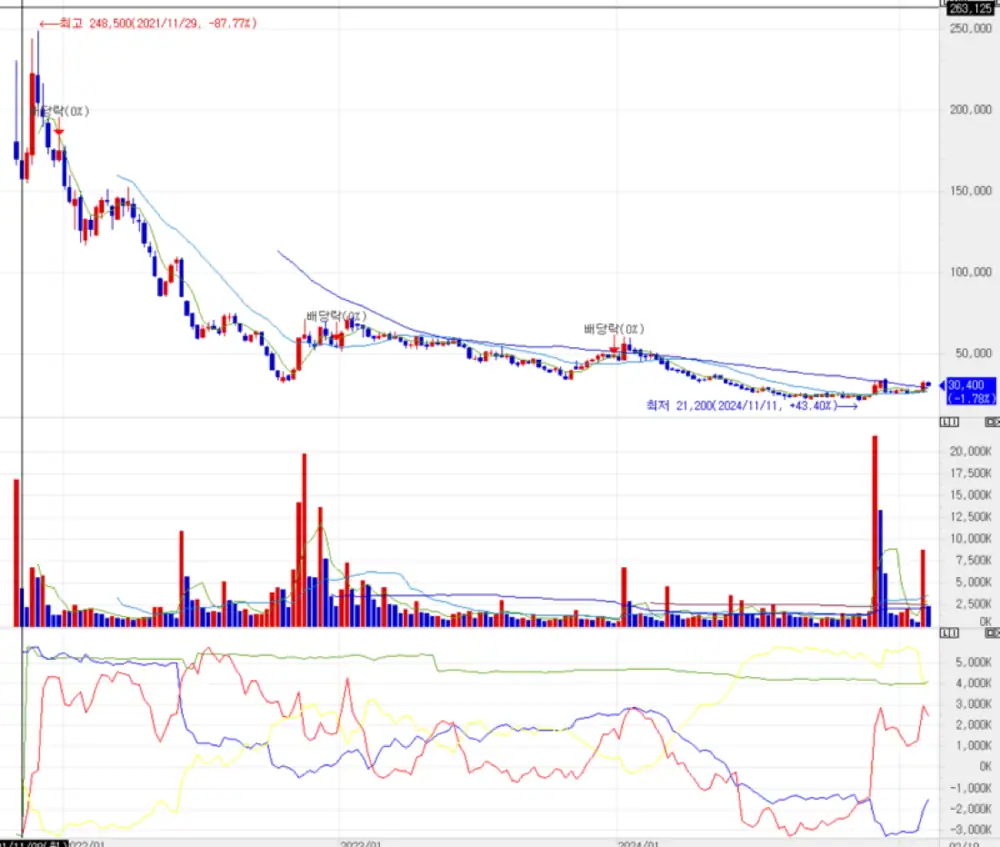Click the 250,000 price axis value

tap(971, 28)
